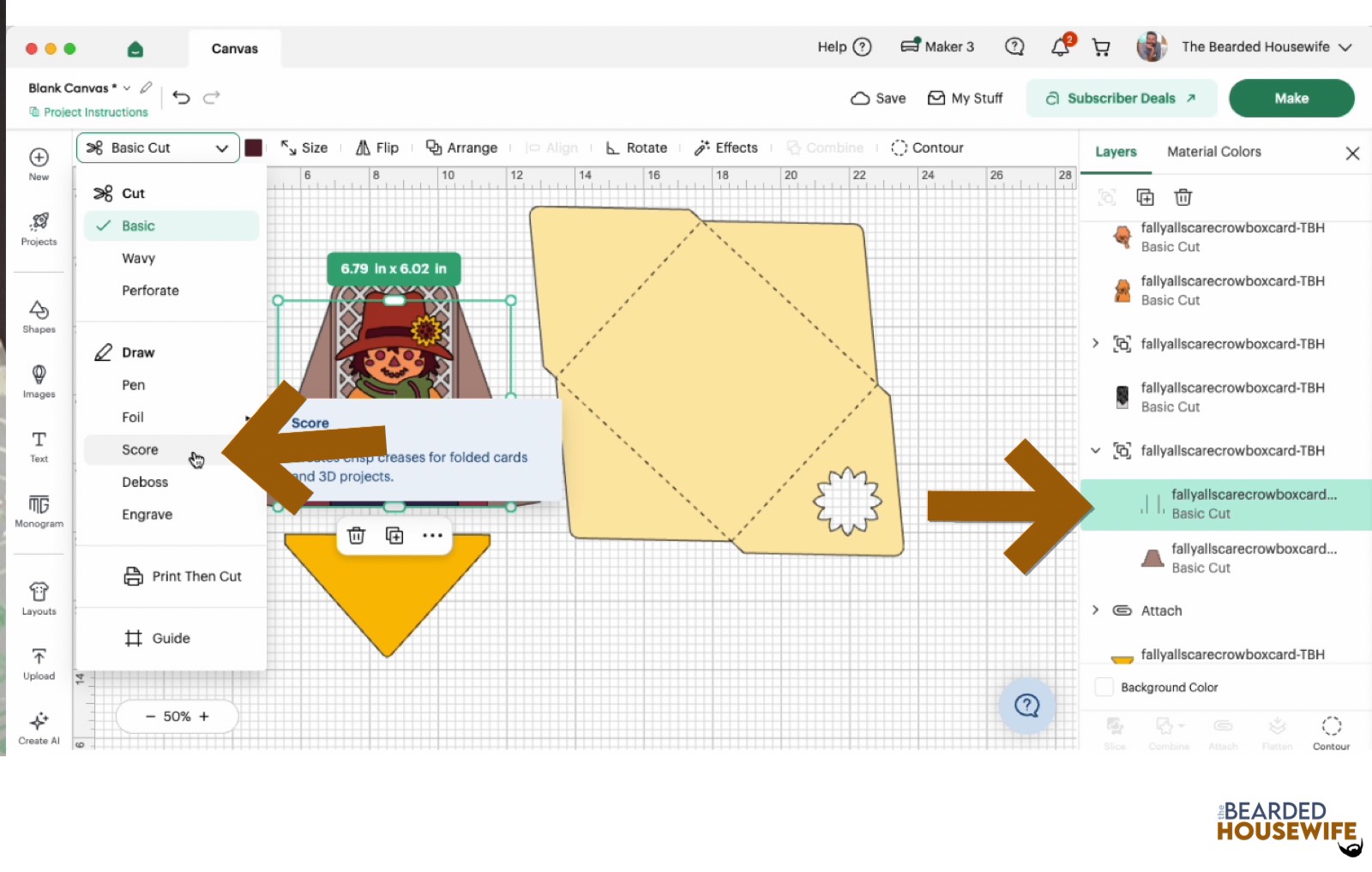Expand the Attach layer group
The image size is (1372, 872).
[x=1096, y=610]
